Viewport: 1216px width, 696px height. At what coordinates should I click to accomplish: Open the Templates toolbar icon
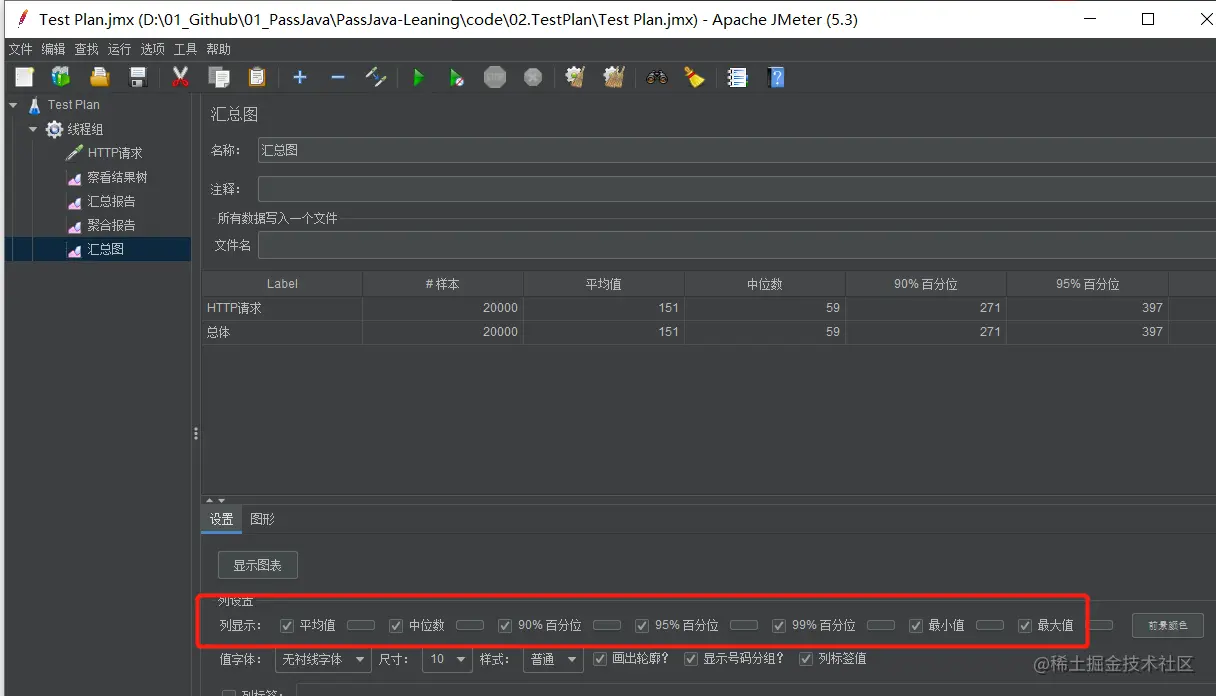click(61, 77)
